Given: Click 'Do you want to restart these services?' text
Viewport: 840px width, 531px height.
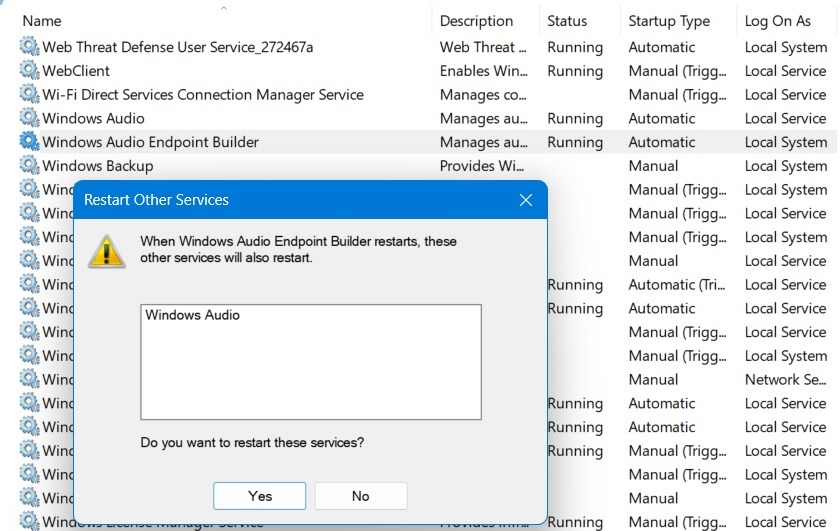Looking at the screenshot, I should (252, 443).
